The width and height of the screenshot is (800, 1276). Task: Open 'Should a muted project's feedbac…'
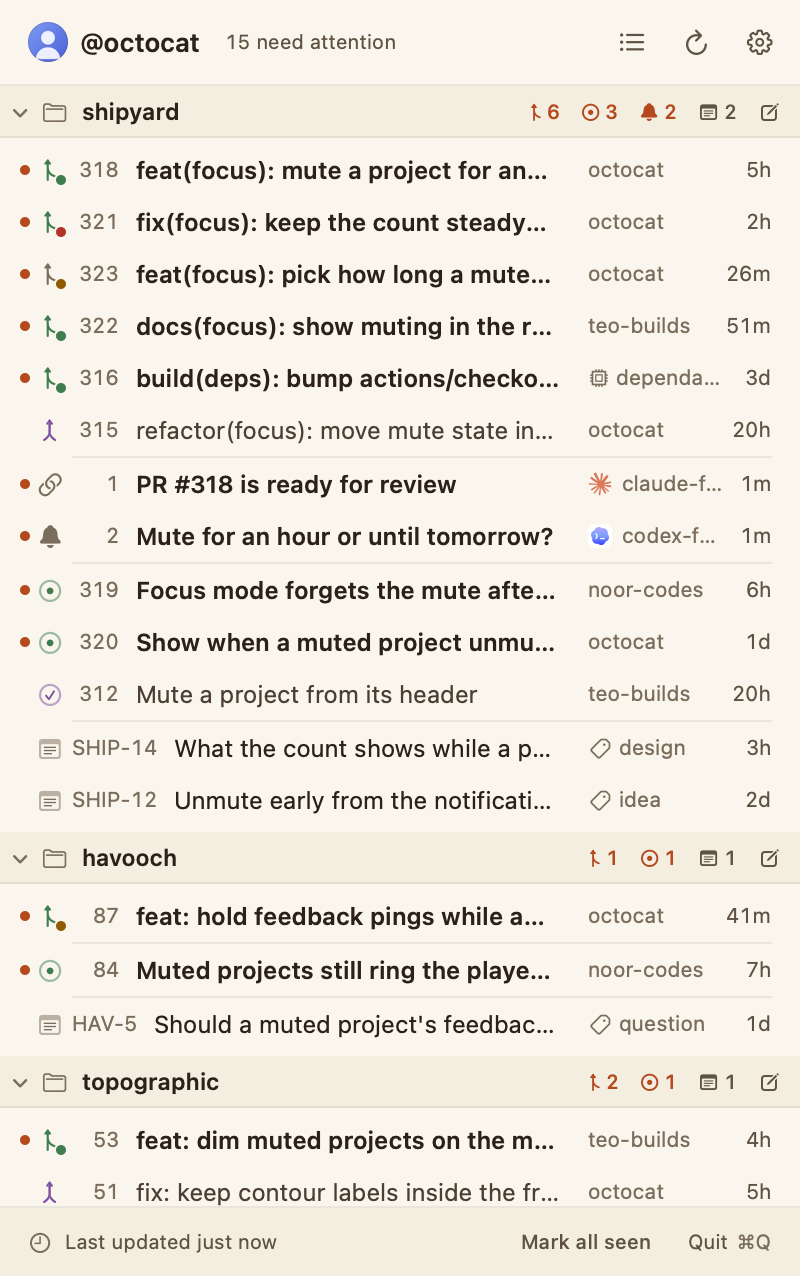[354, 1024]
